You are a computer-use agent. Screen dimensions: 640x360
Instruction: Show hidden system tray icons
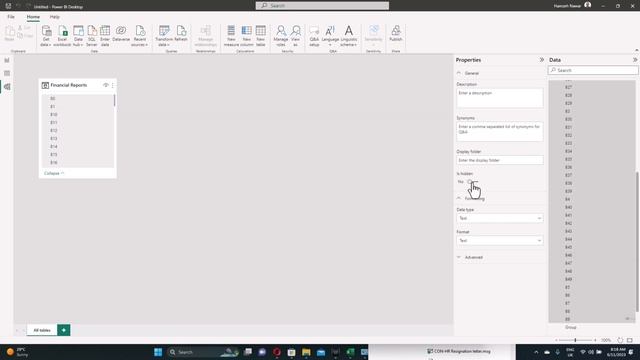coord(536,352)
